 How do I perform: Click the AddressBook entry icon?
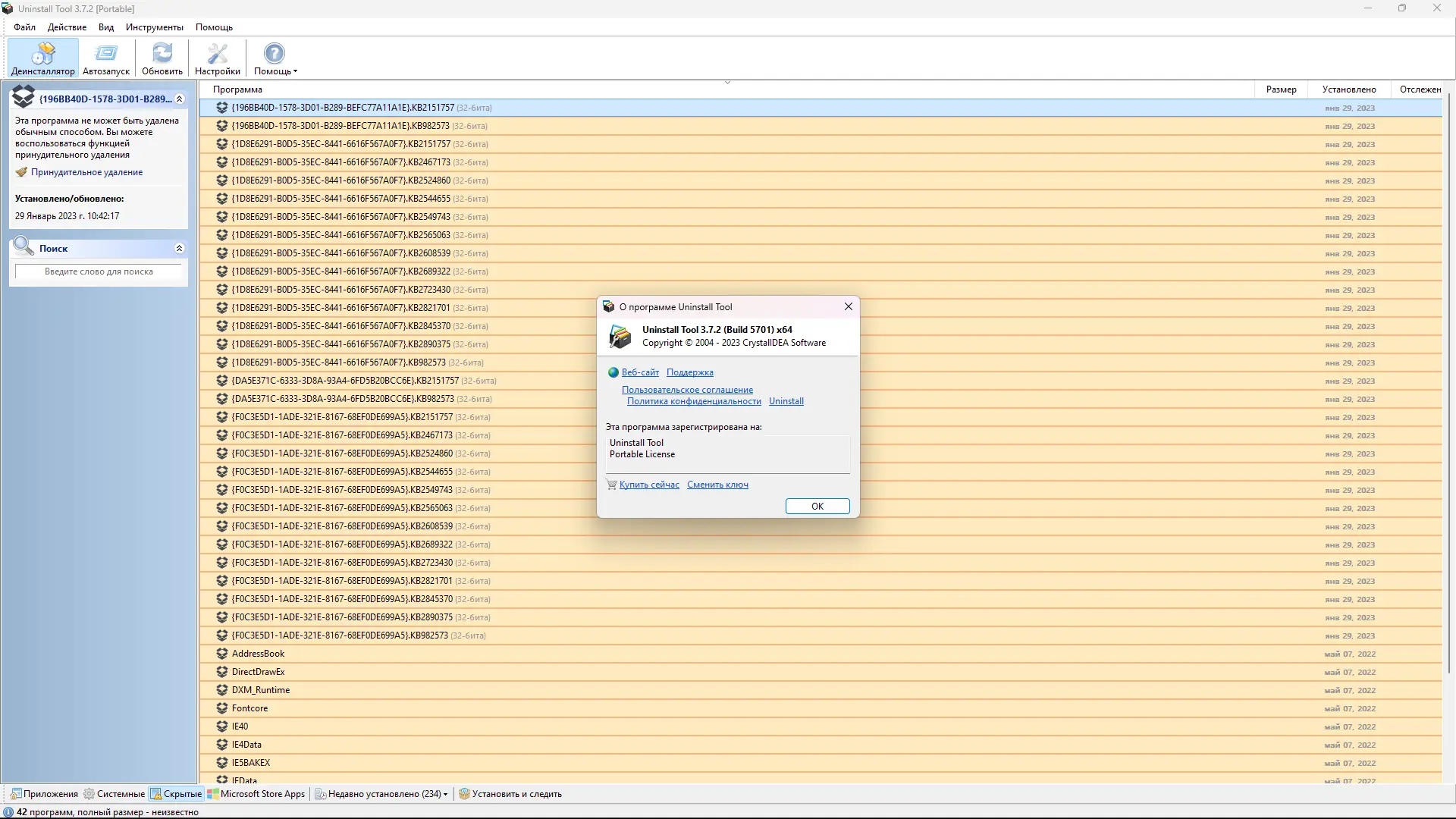point(222,654)
